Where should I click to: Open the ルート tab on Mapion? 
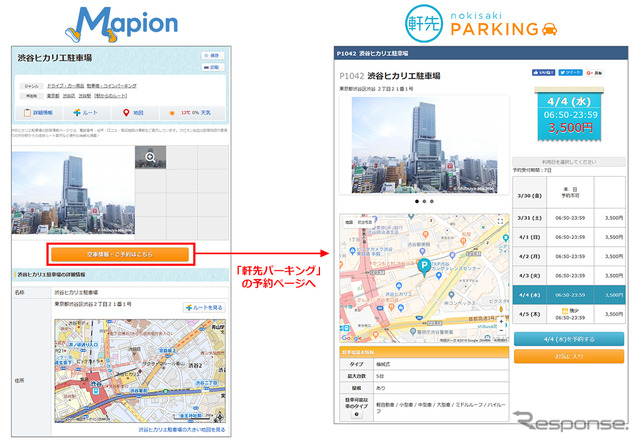coord(86,112)
